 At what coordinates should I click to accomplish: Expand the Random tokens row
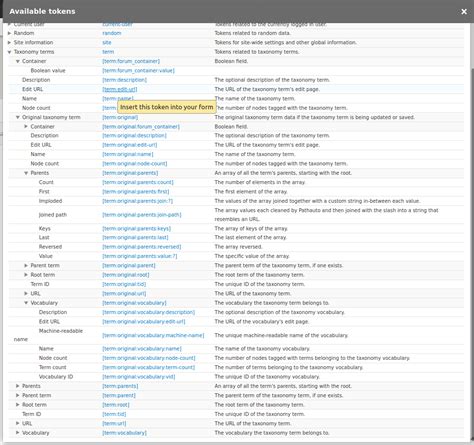click(x=9, y=33)
